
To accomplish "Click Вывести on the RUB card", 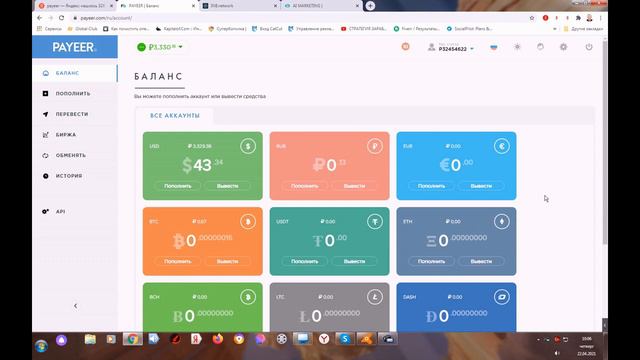I will [x=354, y=186].
